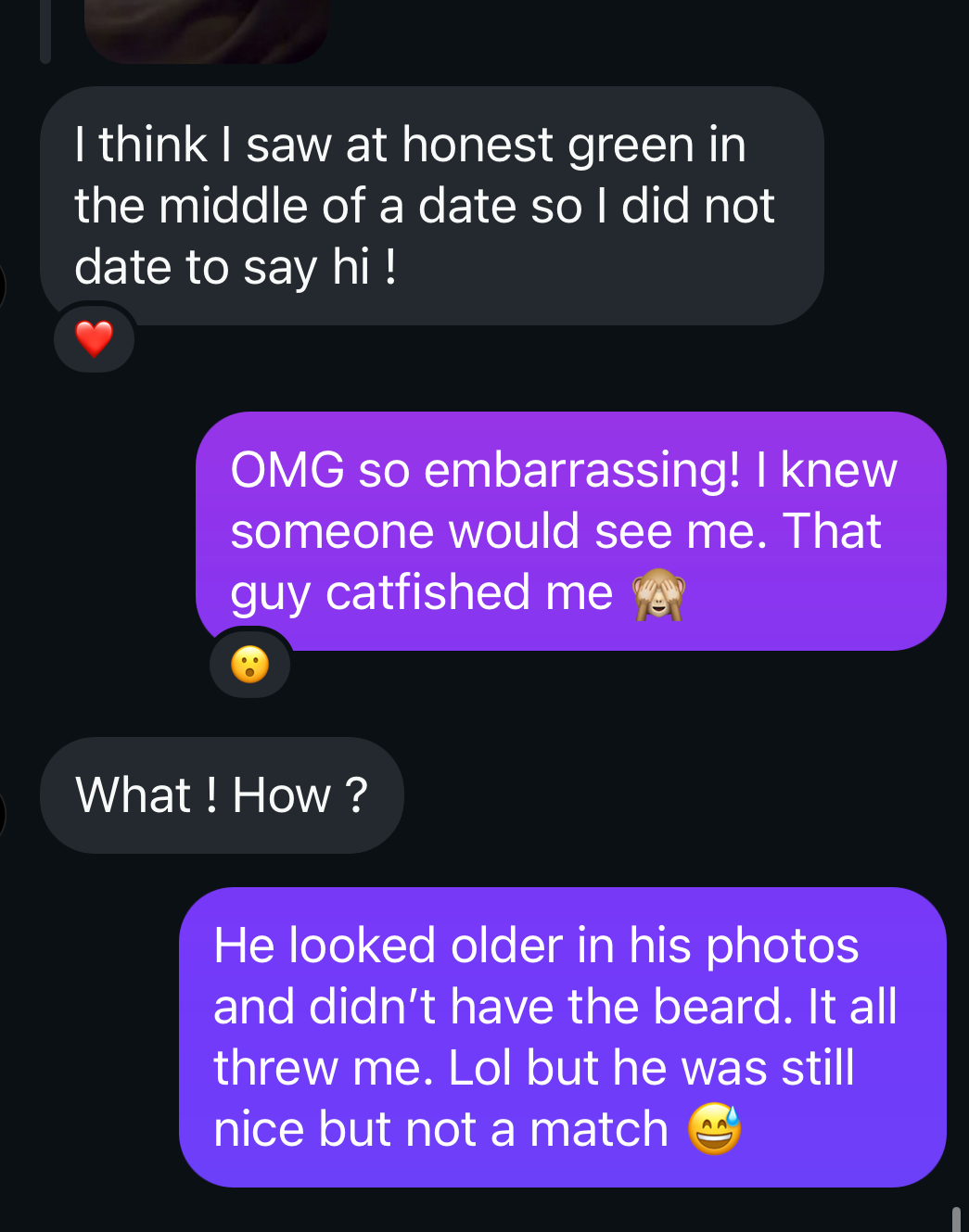
Task: Select the 'OMG so embarrassing!' message bubble
Action: point(571,531)
